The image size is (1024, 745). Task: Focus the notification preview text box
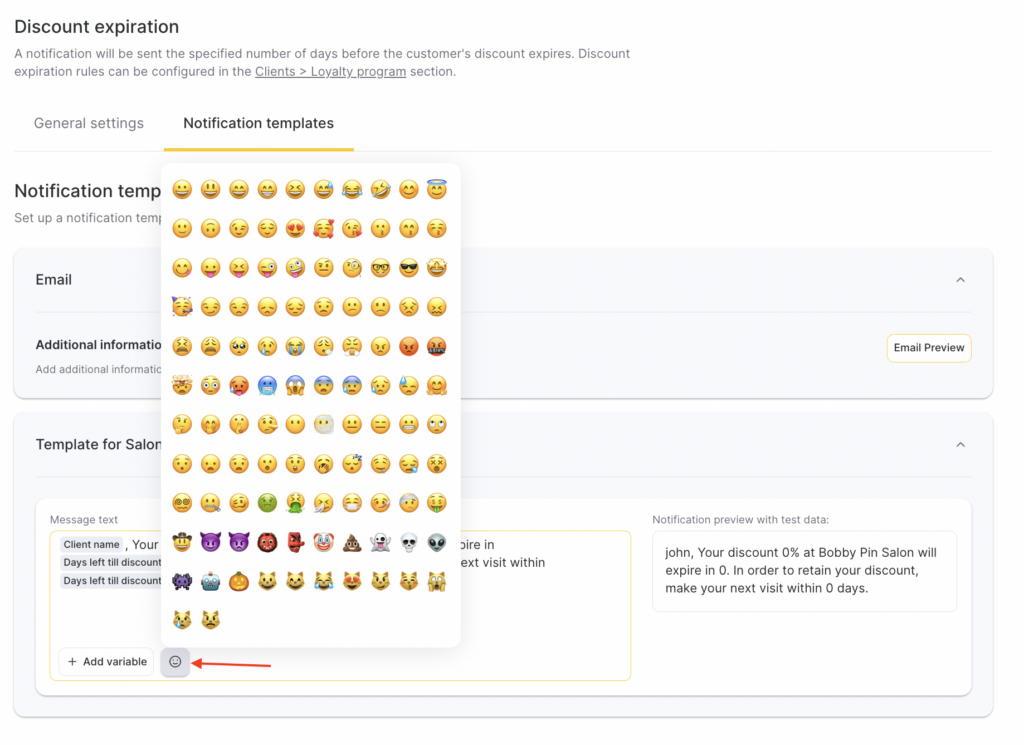click(x=804, y=571)
